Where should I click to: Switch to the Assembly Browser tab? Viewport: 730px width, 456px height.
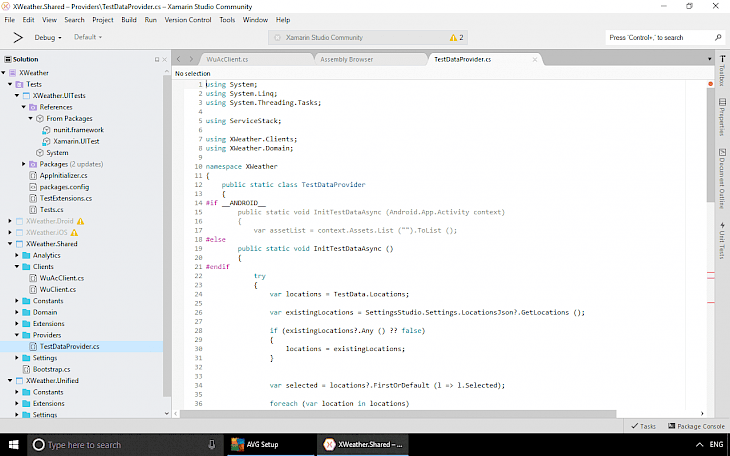(x=370, y=59)
